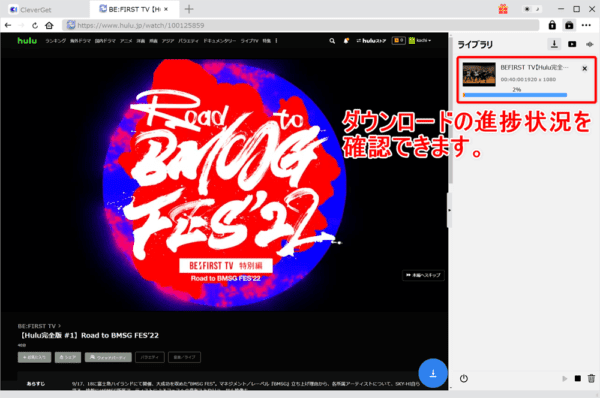Show audio library in Library panel
The image size is (600, 398).
click(590, 44)
